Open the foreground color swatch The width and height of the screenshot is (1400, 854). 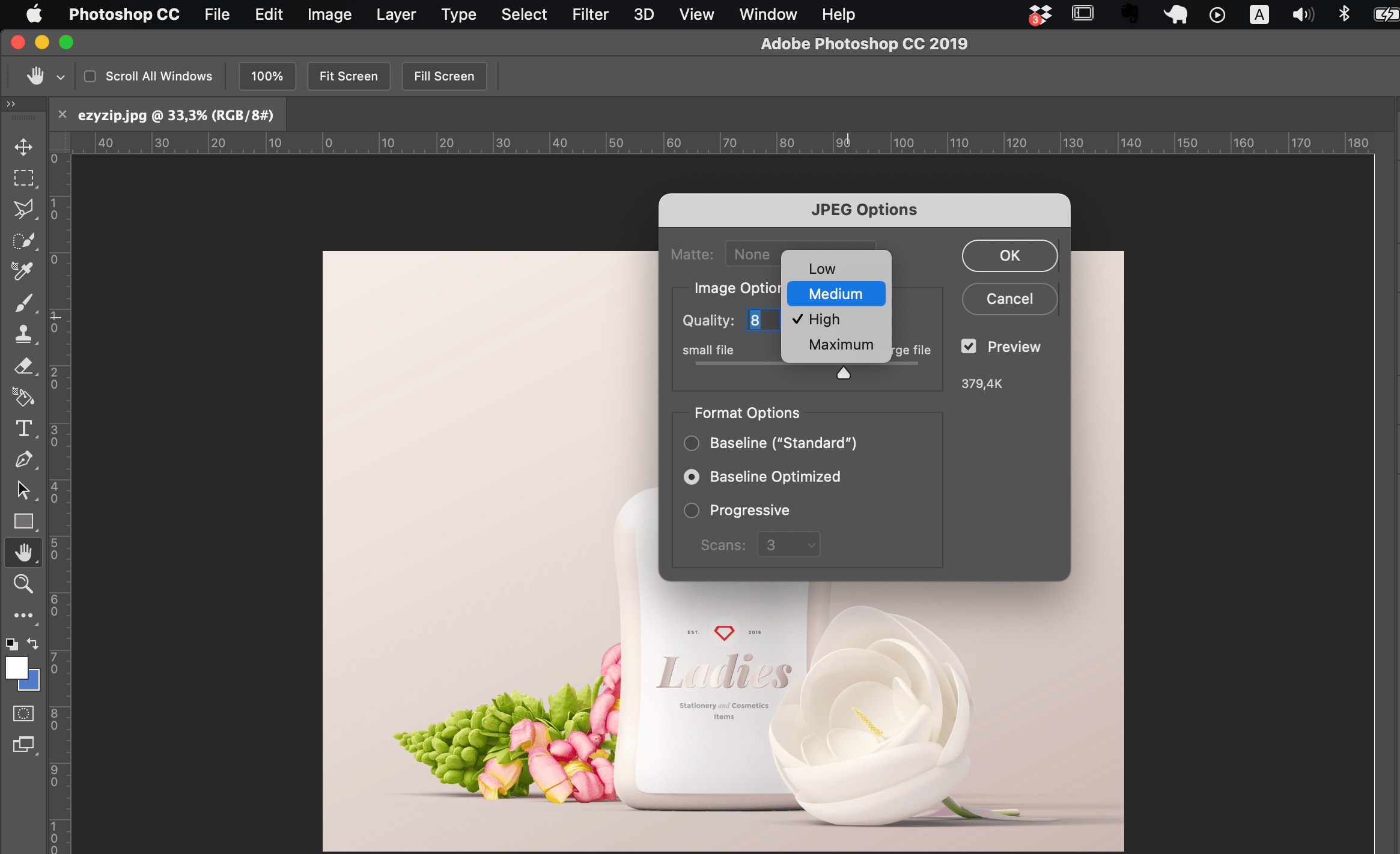point(16,667)
